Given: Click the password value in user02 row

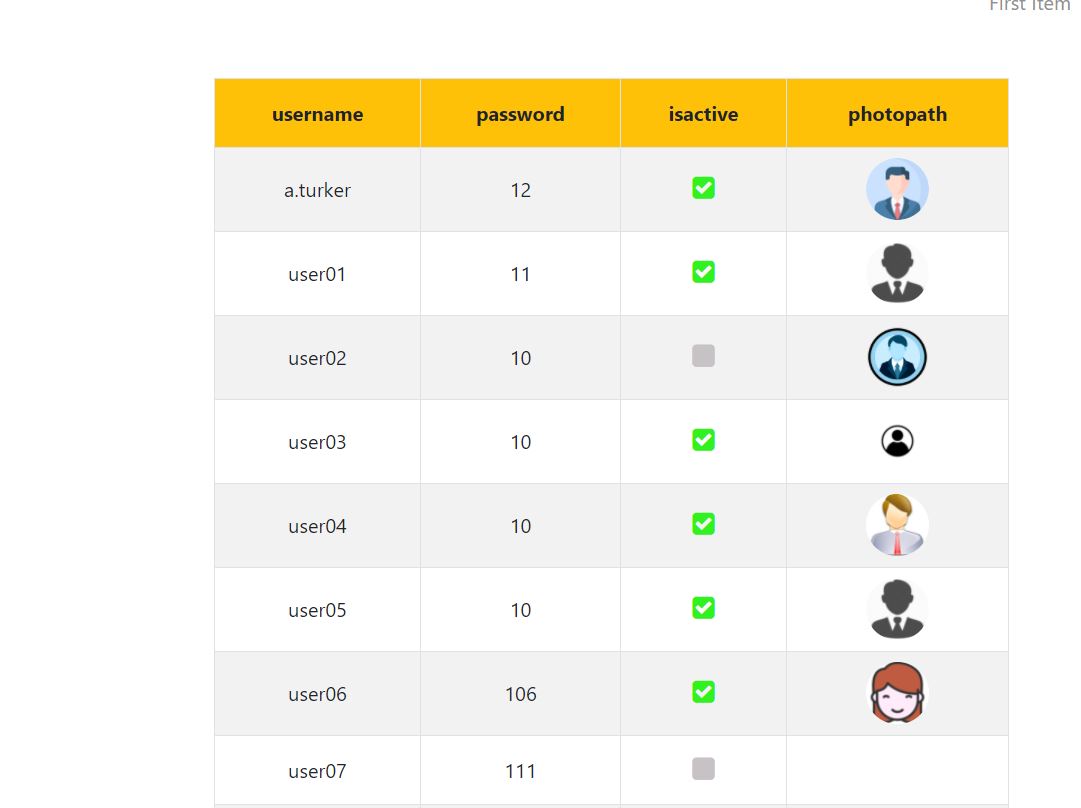Looking at the screenshot, I should point(521,358).
